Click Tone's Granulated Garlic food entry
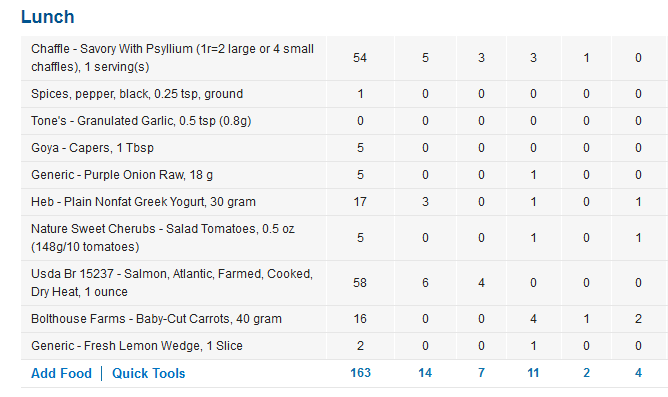The width and height of the screenshot is (668, 397). (141, 121)
